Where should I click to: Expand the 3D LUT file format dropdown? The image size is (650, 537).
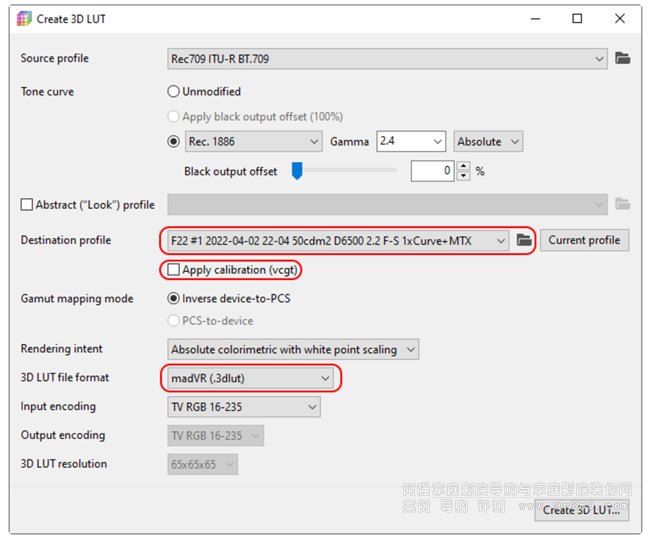click(x=249, y=378)
